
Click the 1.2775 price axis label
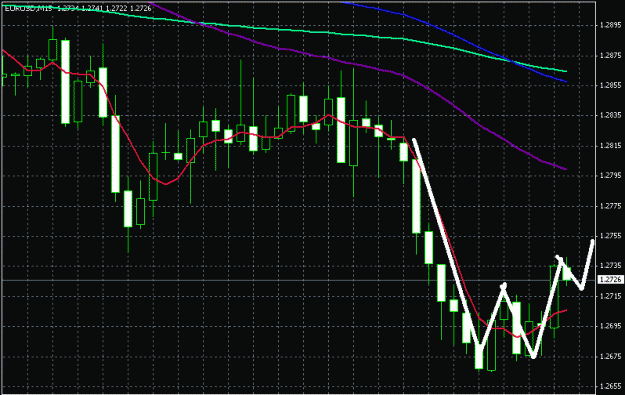[x=610, y=206]
